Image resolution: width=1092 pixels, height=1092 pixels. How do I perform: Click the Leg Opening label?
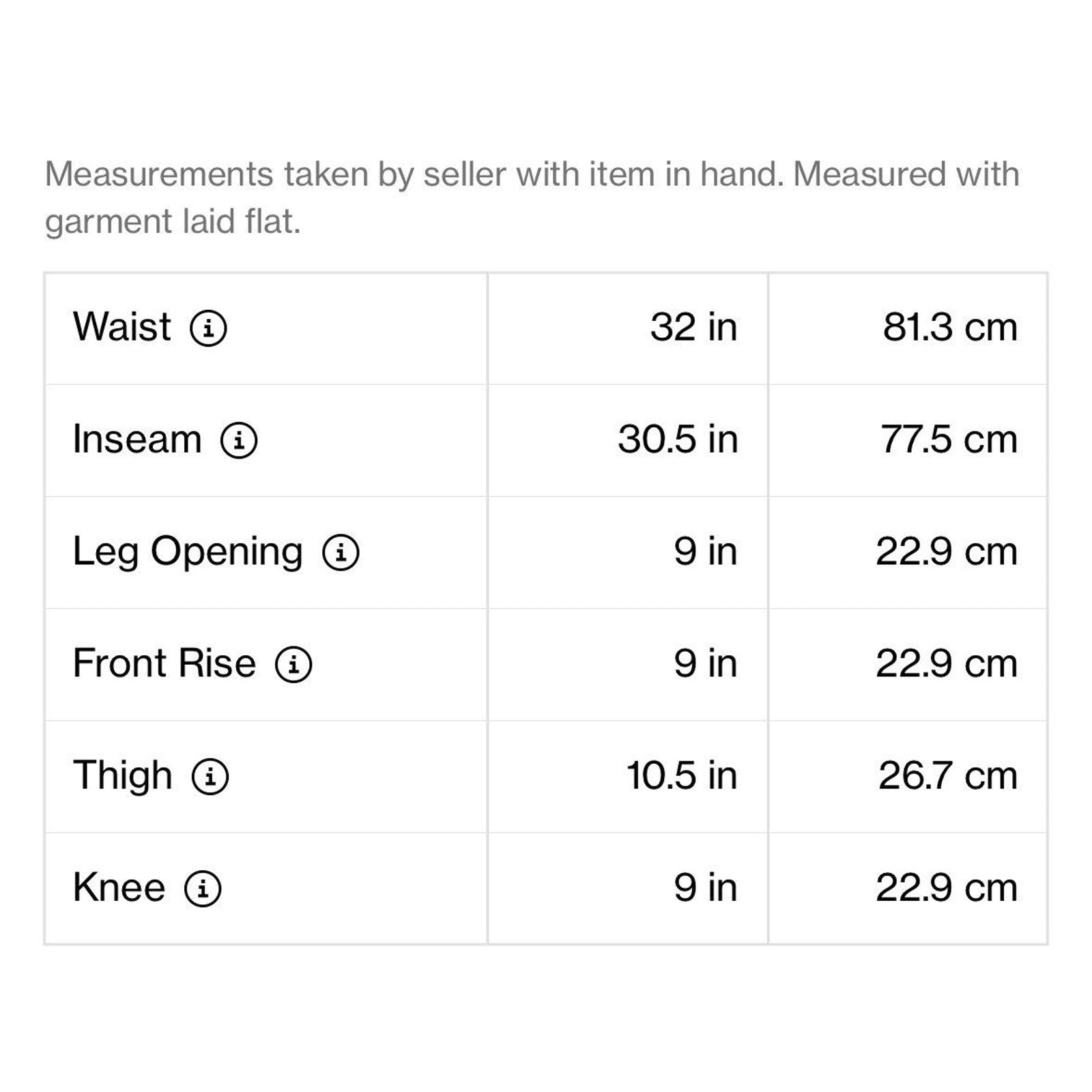click(x=188, y=552)
